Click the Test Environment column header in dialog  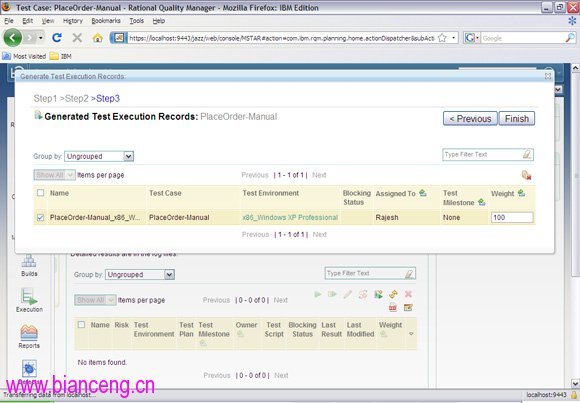[x=270, y=193]
